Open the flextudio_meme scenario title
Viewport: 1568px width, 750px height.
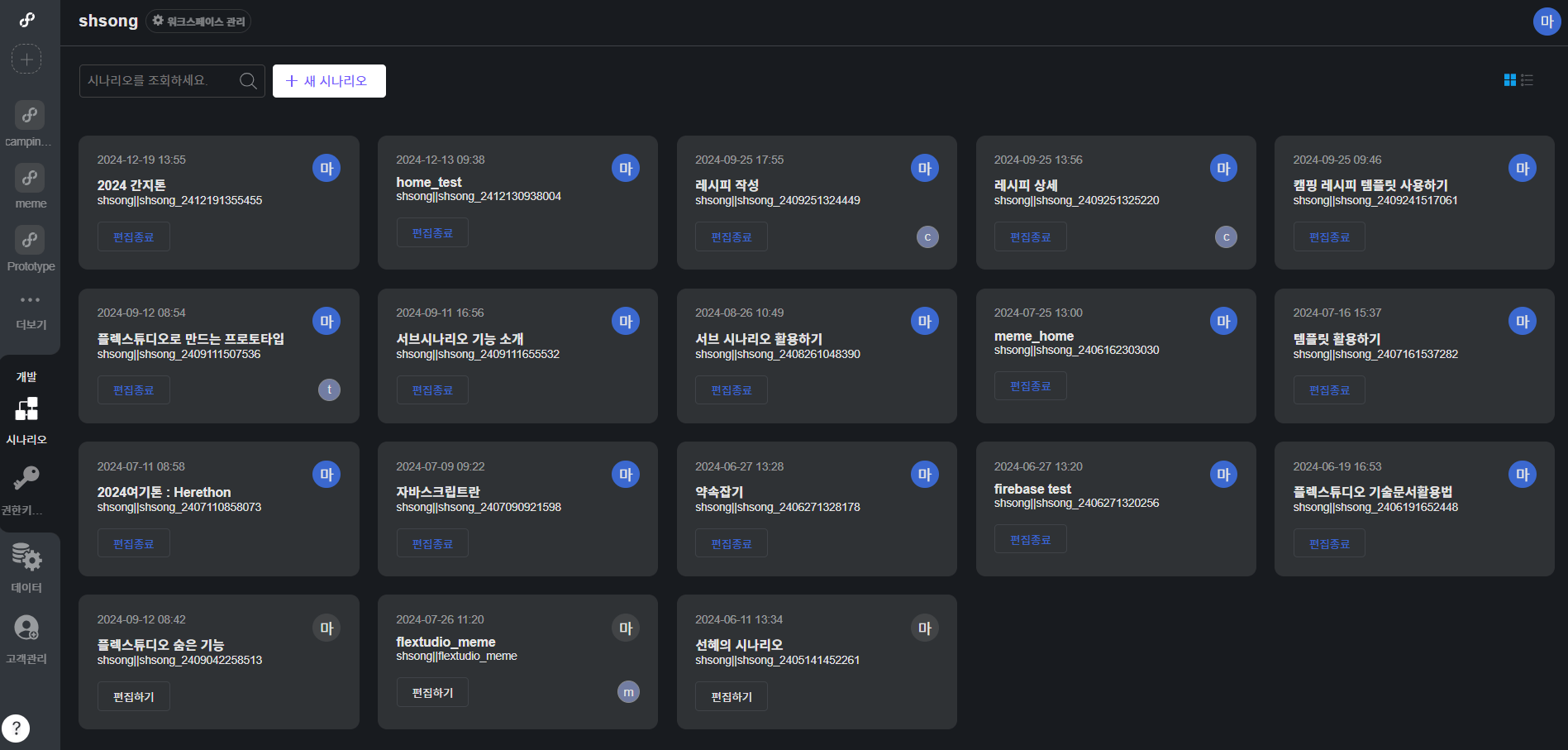(x=446, y=642)
